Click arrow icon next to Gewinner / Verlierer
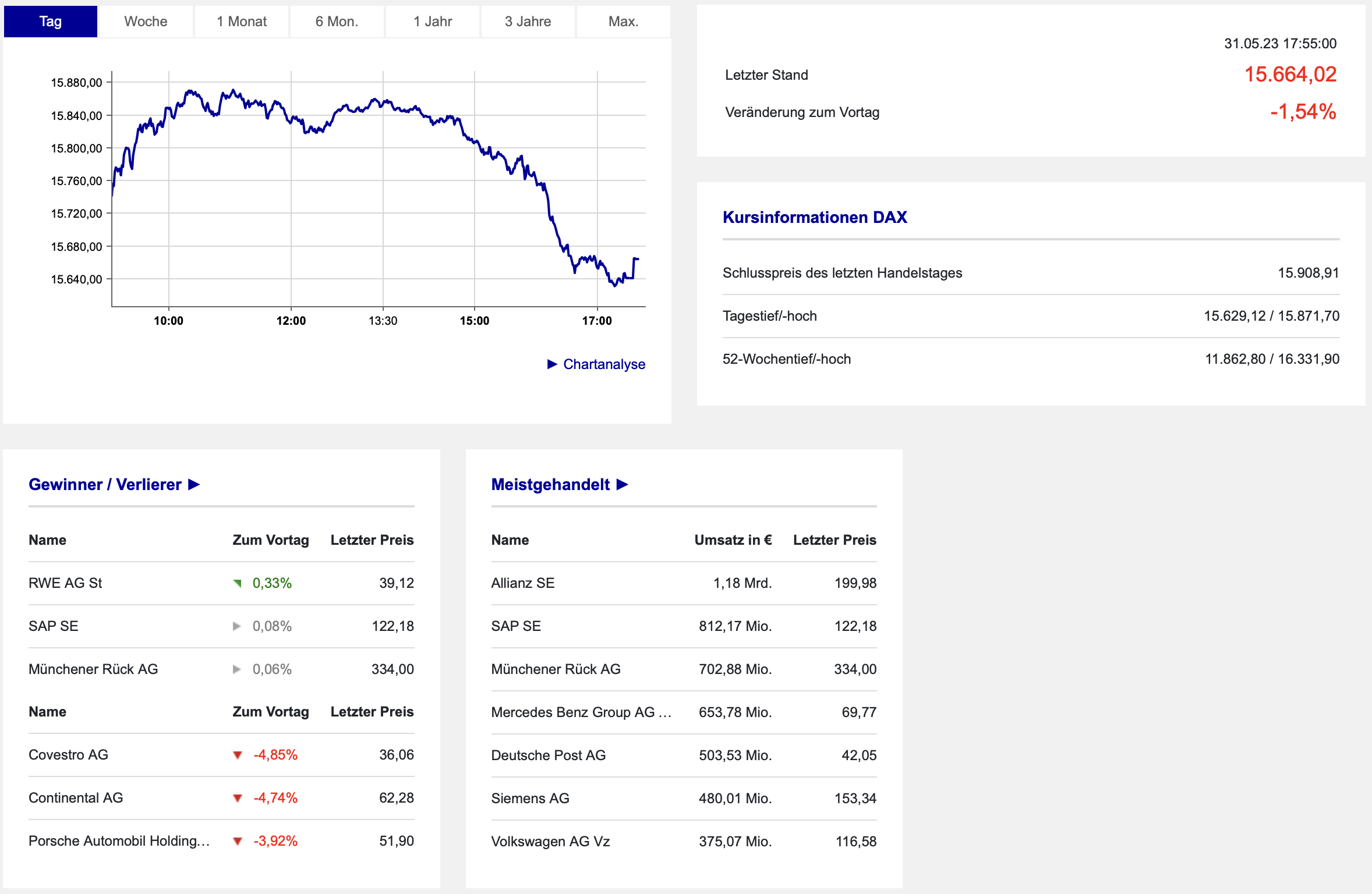 195,484
